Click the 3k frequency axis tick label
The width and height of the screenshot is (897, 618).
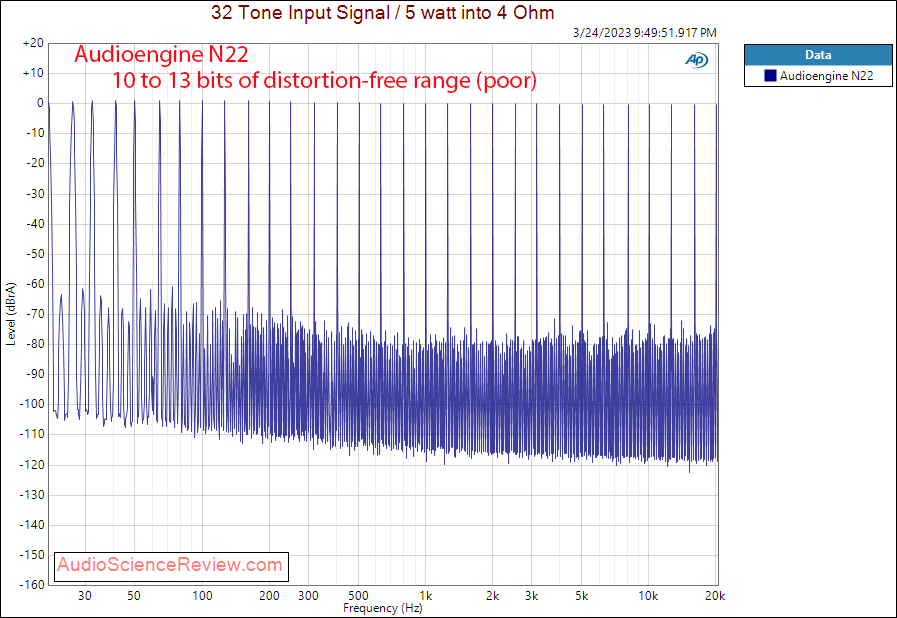point(532,596)
